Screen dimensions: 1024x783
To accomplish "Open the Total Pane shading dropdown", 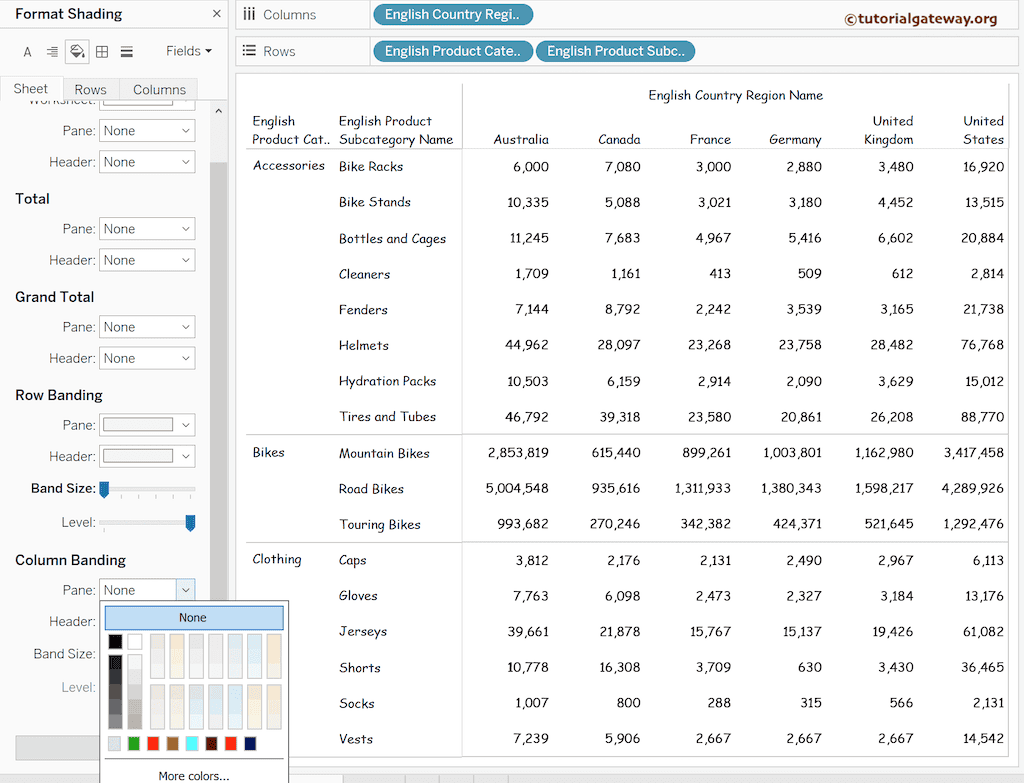I will [147, 229].
